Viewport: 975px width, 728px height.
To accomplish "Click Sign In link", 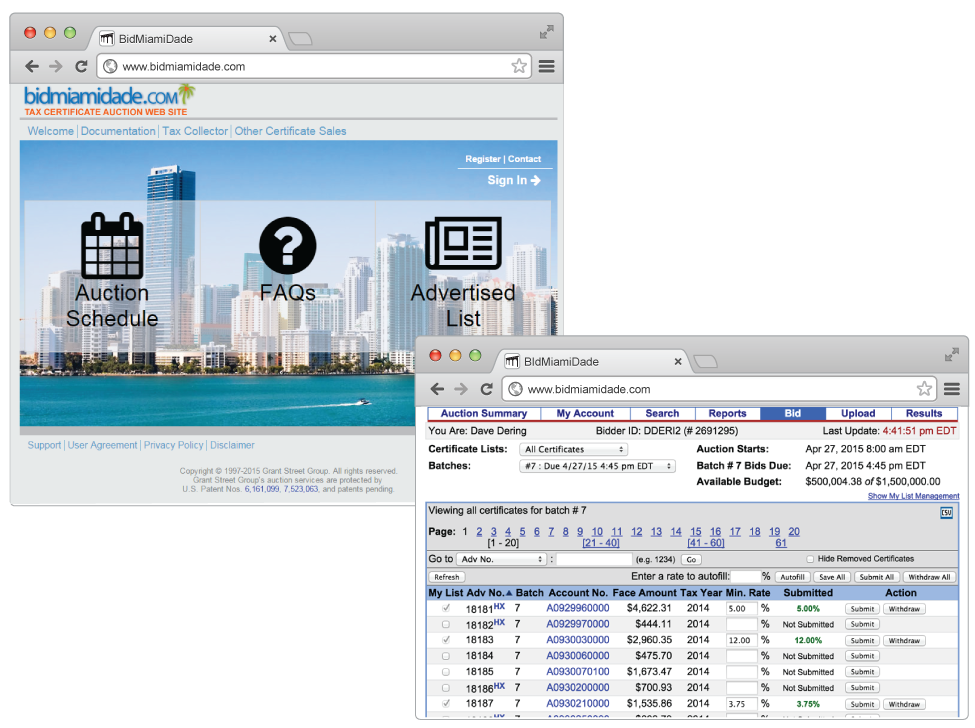I will (x=514, y=180).
